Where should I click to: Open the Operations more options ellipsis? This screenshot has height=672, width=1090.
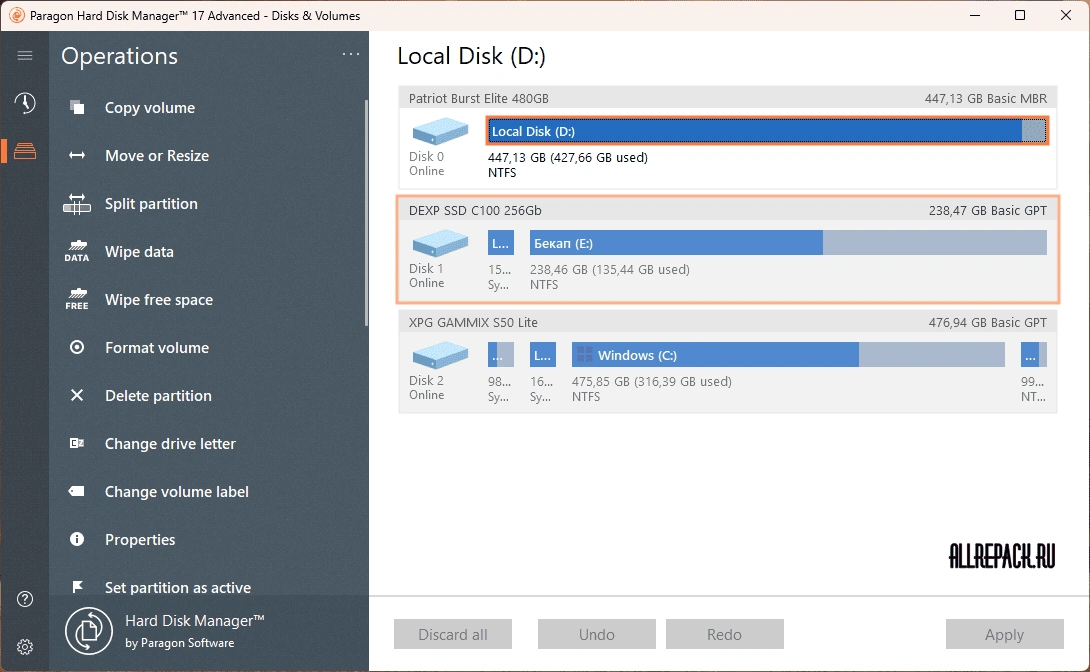[351, 54]
